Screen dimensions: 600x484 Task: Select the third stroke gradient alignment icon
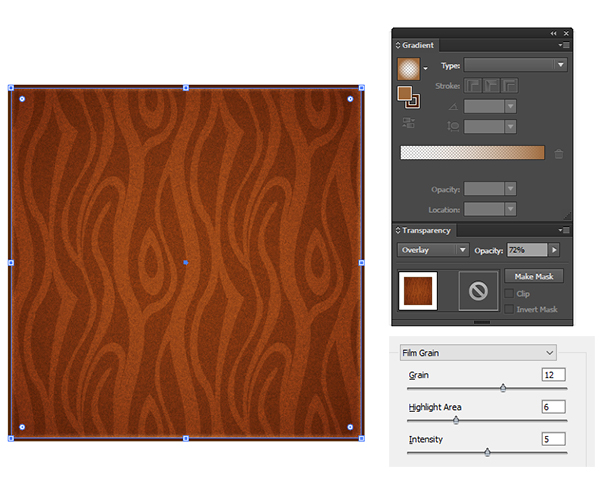[x=510, y=86]
